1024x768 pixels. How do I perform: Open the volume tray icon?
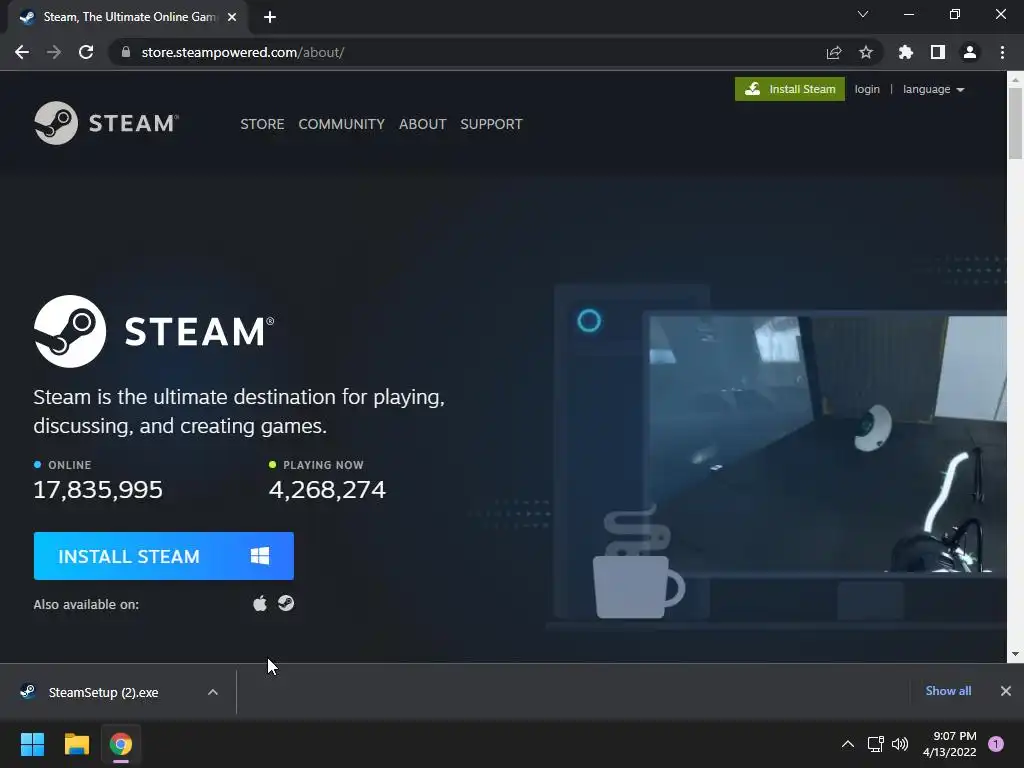(900, 744)
